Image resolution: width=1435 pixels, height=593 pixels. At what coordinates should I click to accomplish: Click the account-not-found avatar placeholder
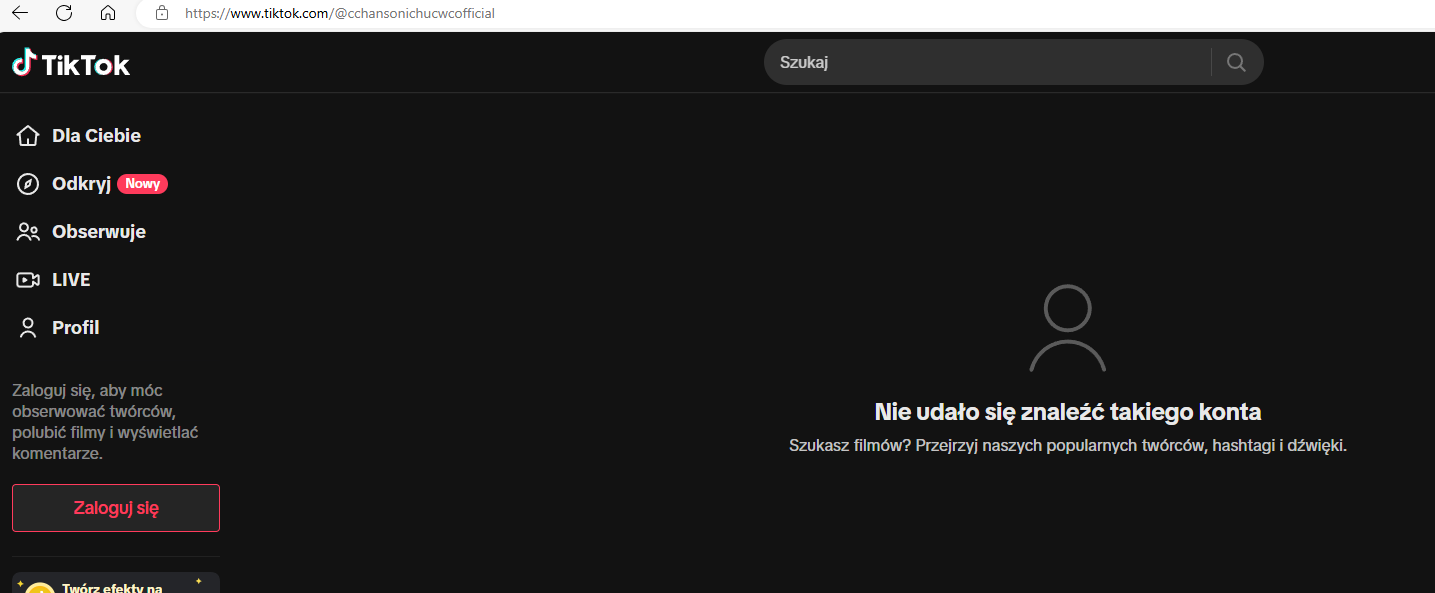point(1068,328)
